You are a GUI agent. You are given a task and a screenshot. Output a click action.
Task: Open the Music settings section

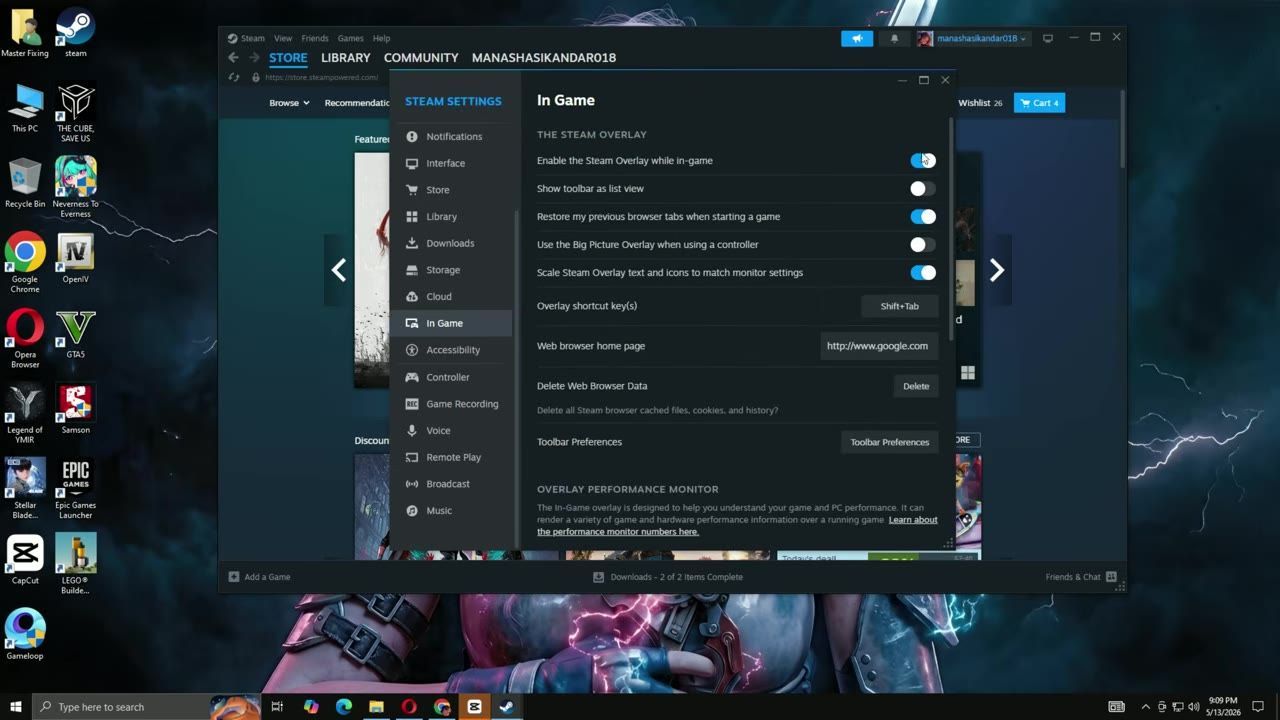coord(439,510)
